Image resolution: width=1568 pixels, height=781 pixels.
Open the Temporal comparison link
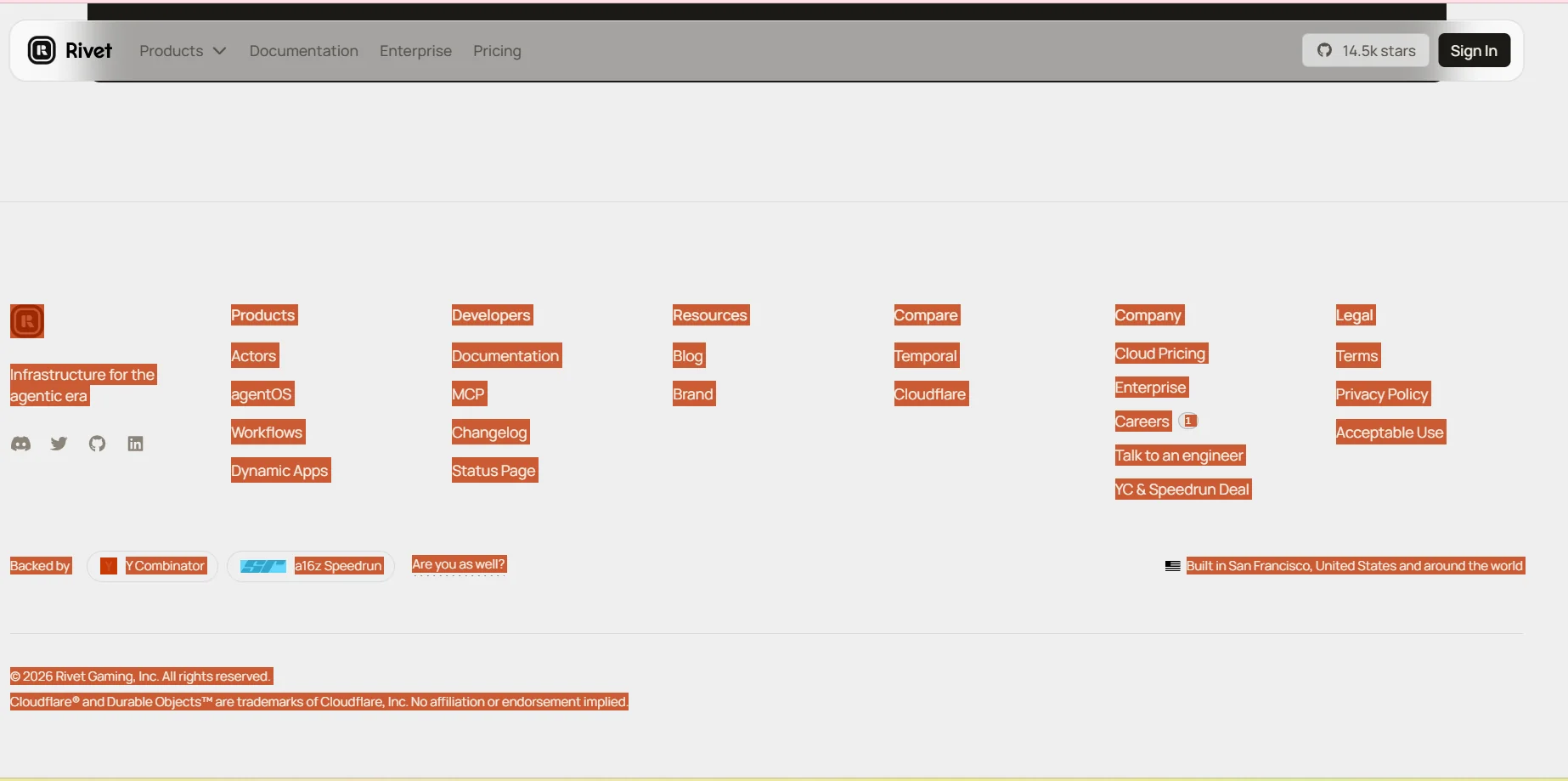[927, 356]
